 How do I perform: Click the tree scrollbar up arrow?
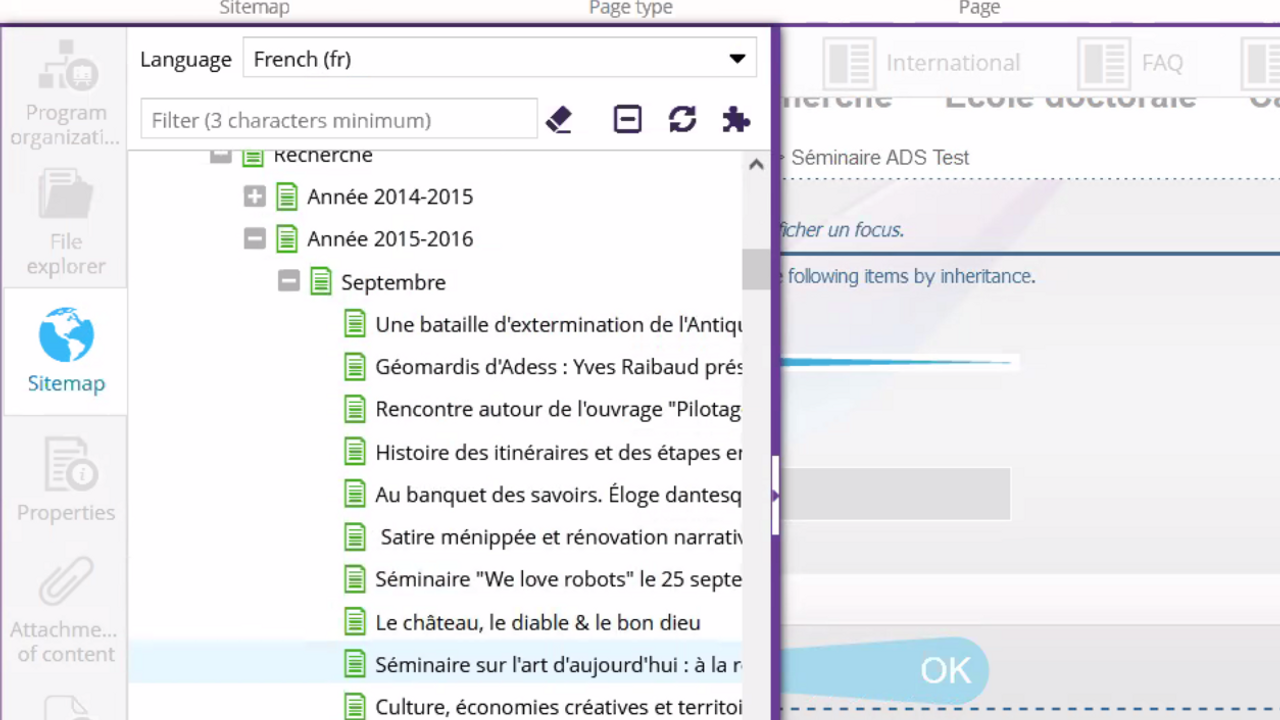756,165
